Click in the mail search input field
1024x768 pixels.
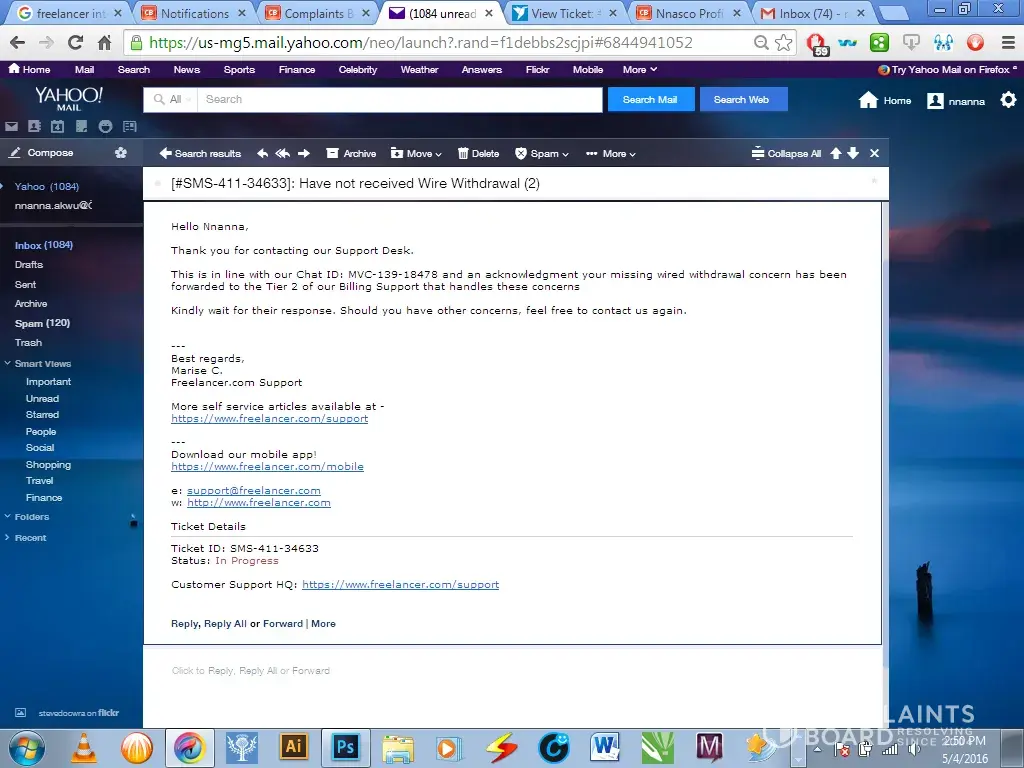(400, 100)
